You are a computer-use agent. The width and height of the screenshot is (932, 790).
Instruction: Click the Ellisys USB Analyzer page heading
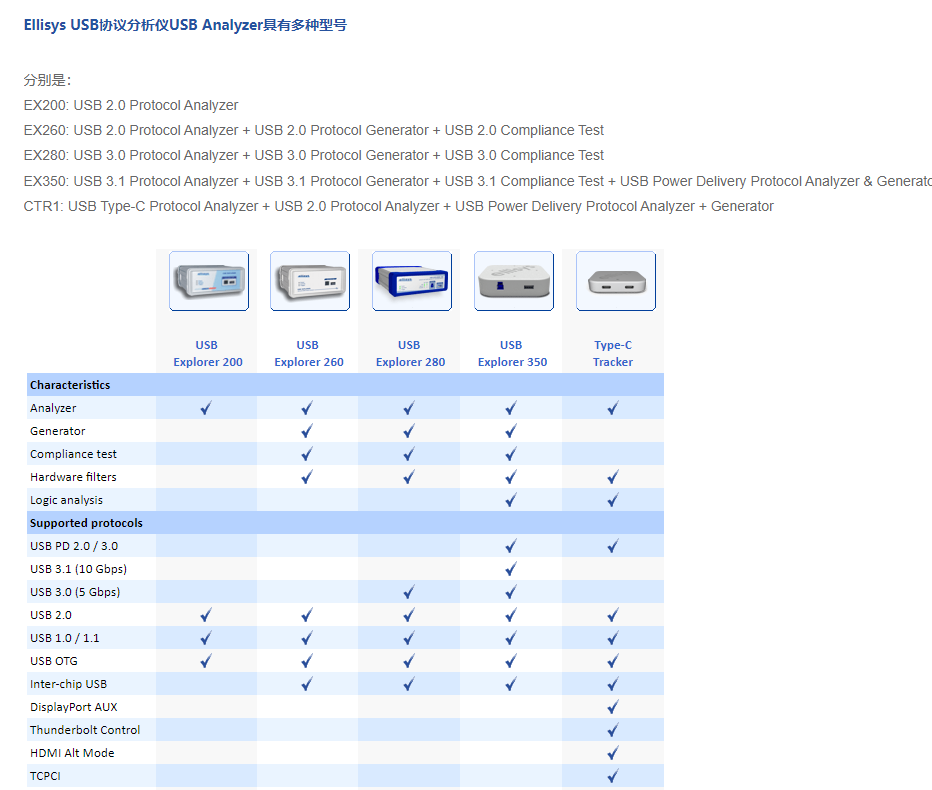tap(185, 25)
